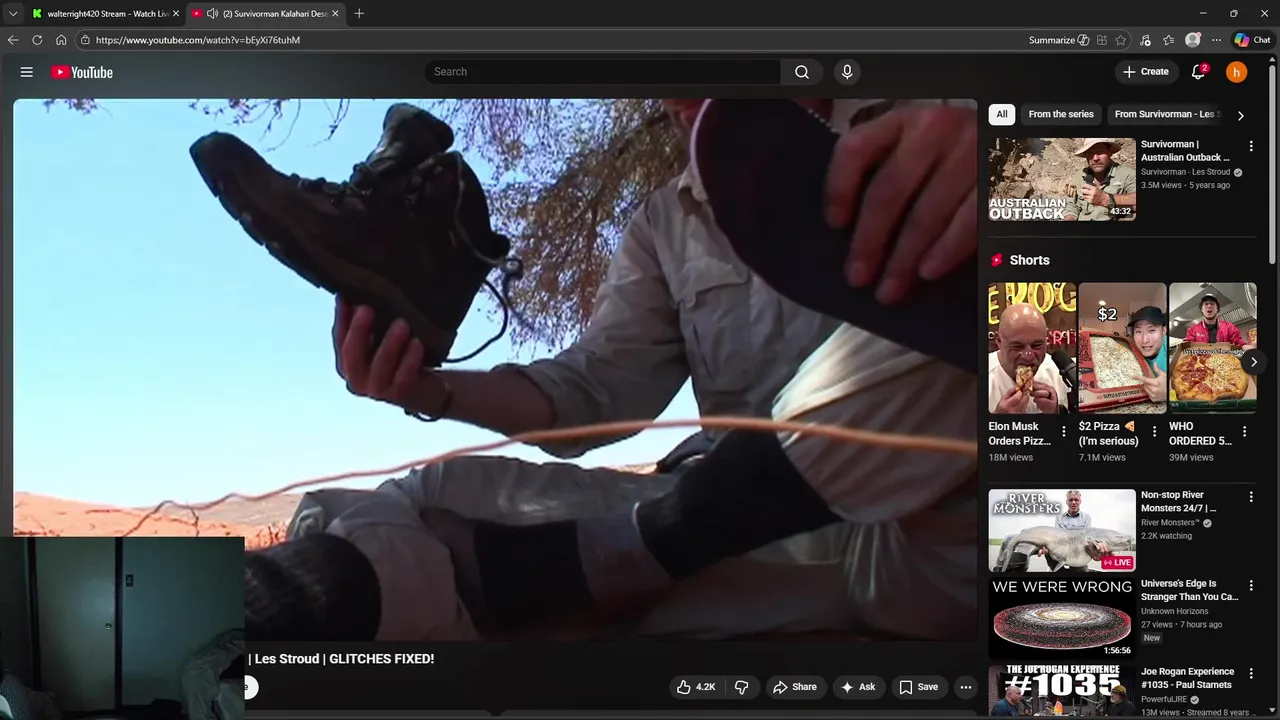The image size is (1280, 720).
Task: Go back with browser back arrow
Action: (13, 40)
